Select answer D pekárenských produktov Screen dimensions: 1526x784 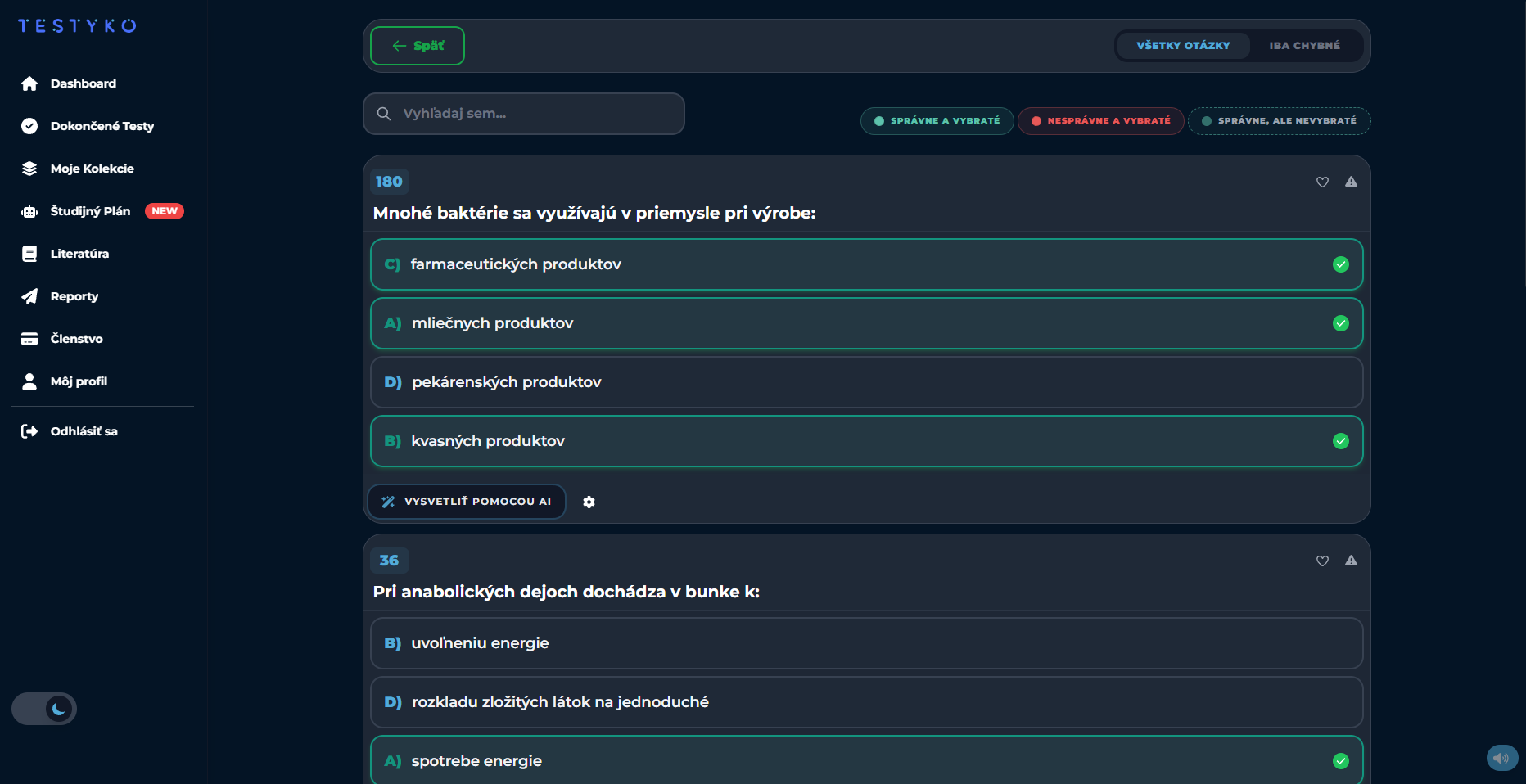866,382
